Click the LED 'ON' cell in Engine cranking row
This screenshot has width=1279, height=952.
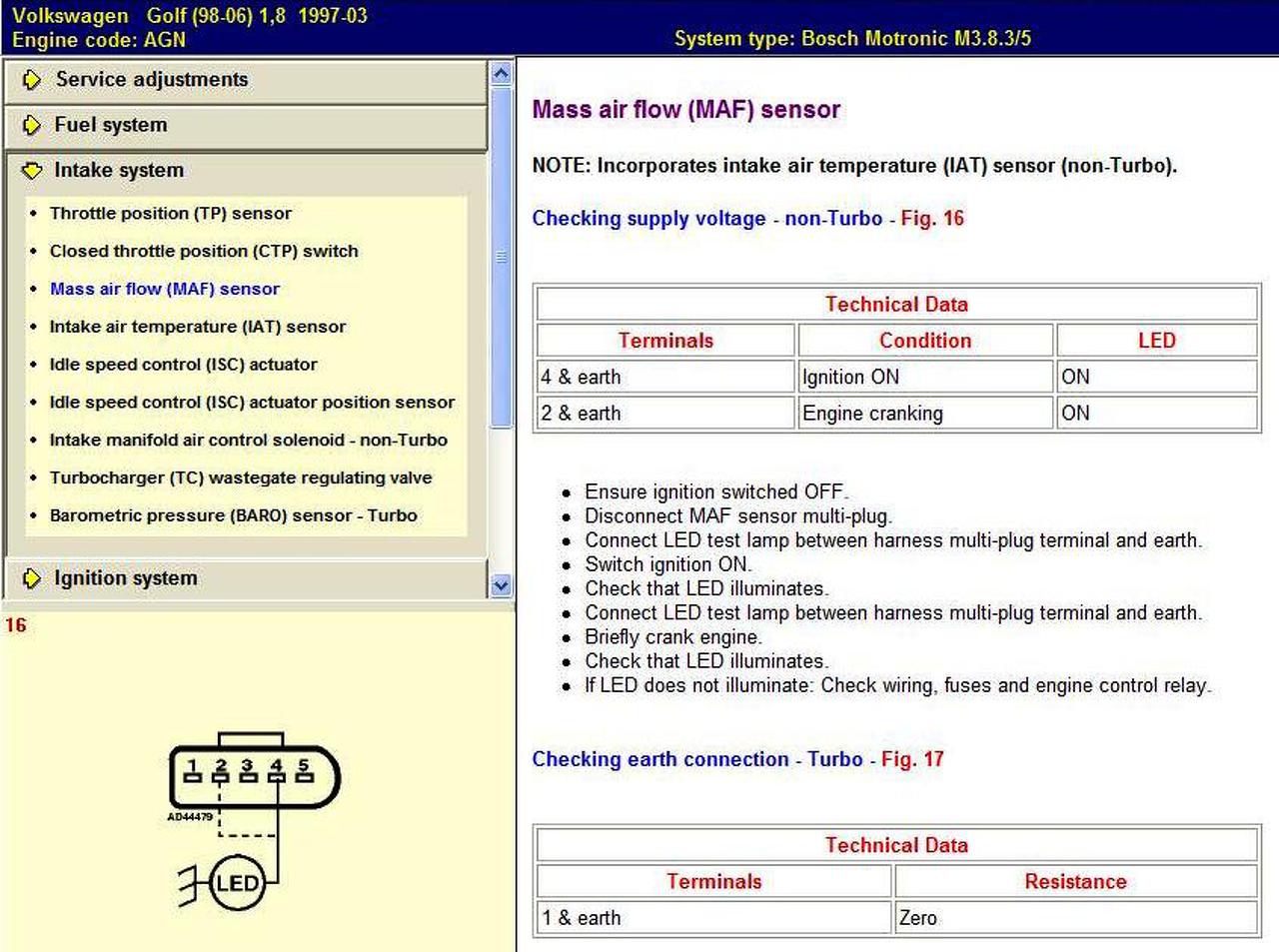click(1157, 414)
